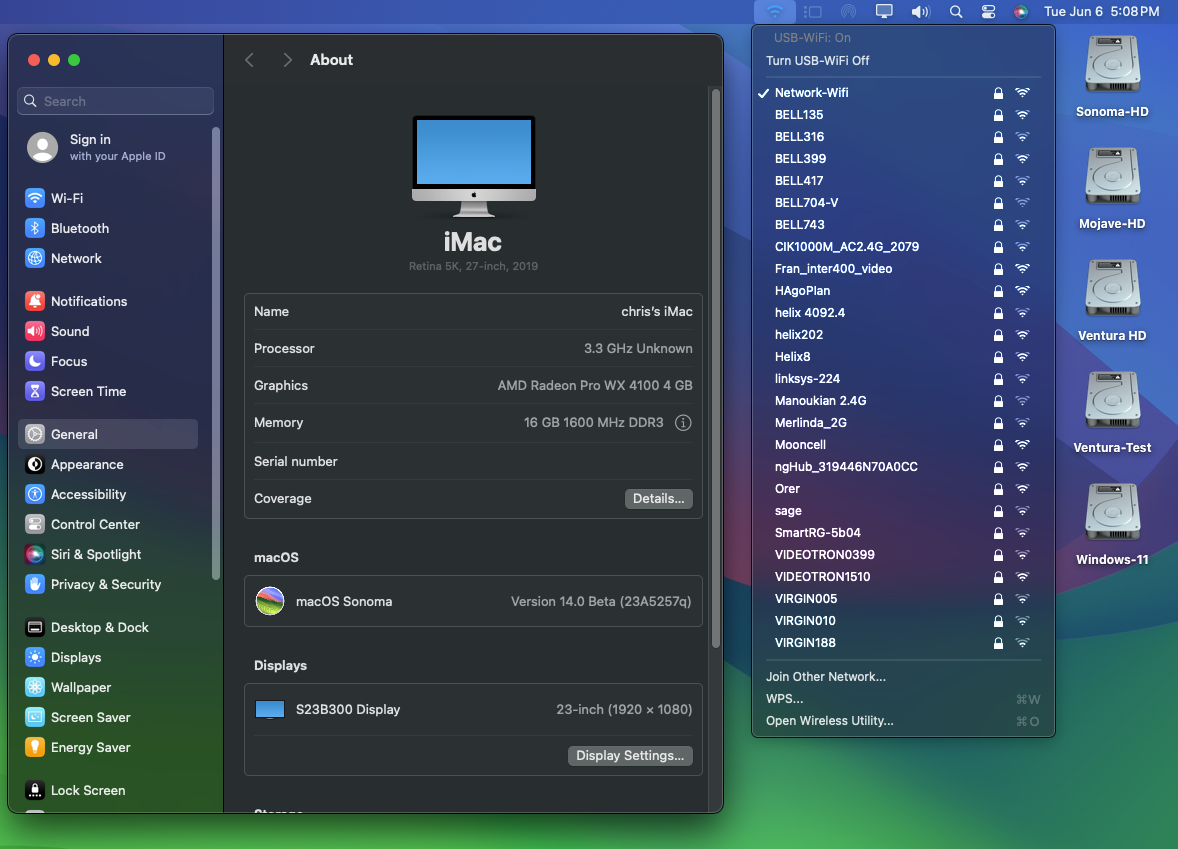Open Control Center in the menu bar

coord(988,12)
